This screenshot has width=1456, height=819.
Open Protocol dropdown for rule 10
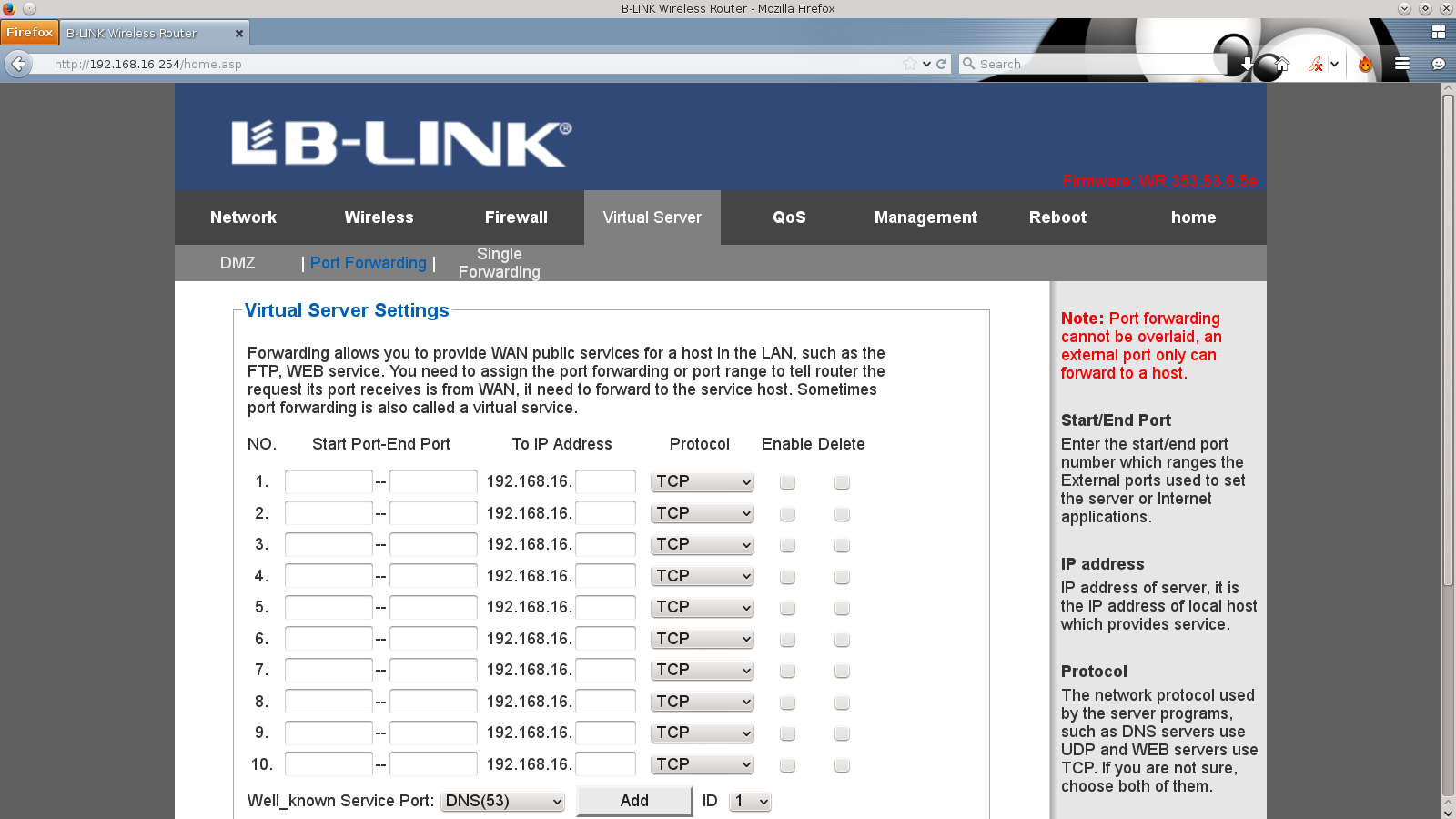pos(703,764)
